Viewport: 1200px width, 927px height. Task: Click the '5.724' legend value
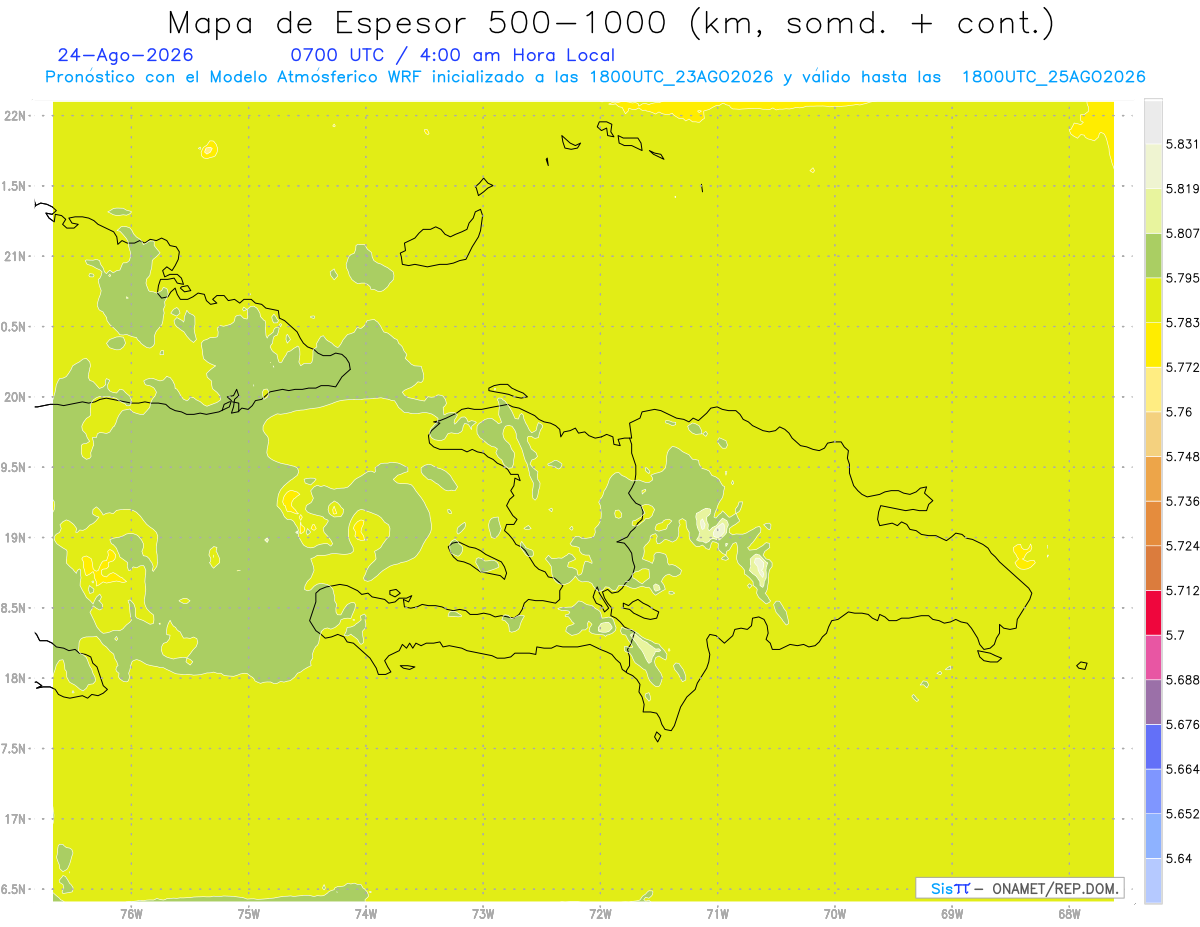pos(1183,546)
